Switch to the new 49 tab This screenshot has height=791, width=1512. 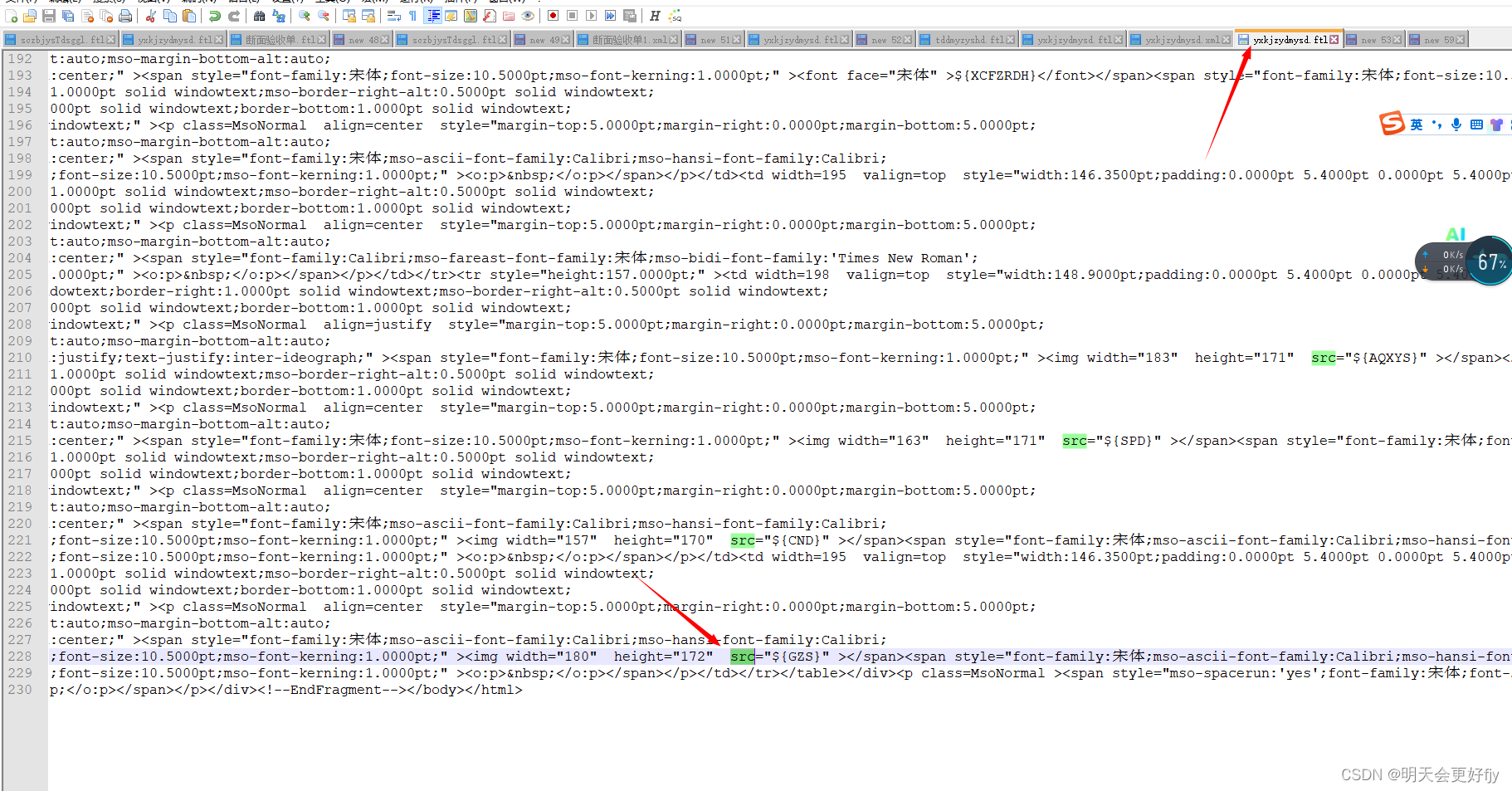pyautogui.click(x=544, y=40)
